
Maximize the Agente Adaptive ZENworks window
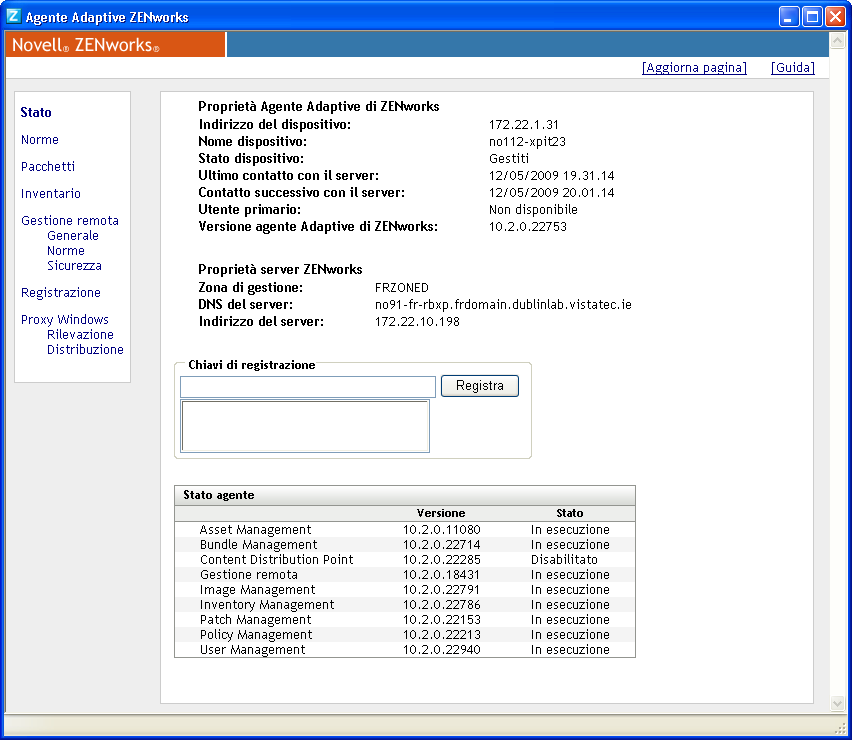click(812, 16)
